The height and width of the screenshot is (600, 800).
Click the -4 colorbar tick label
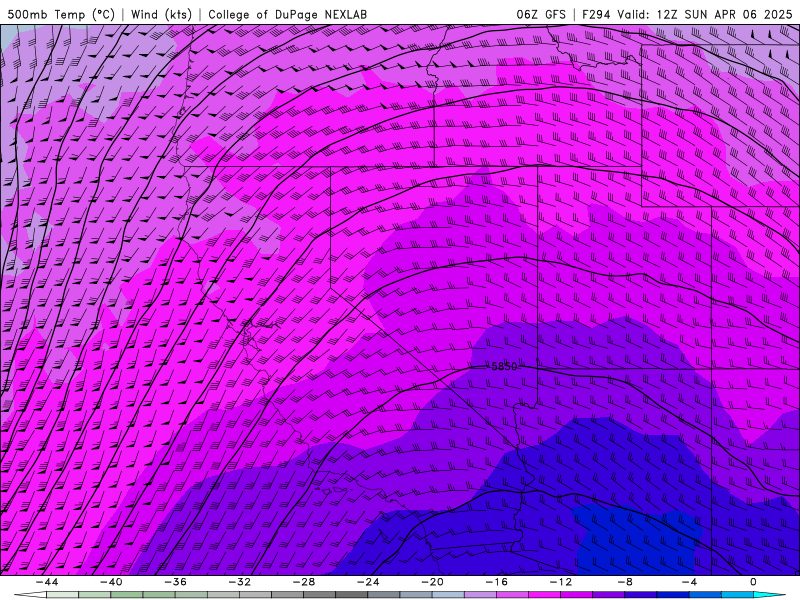(x=689, y=582)
